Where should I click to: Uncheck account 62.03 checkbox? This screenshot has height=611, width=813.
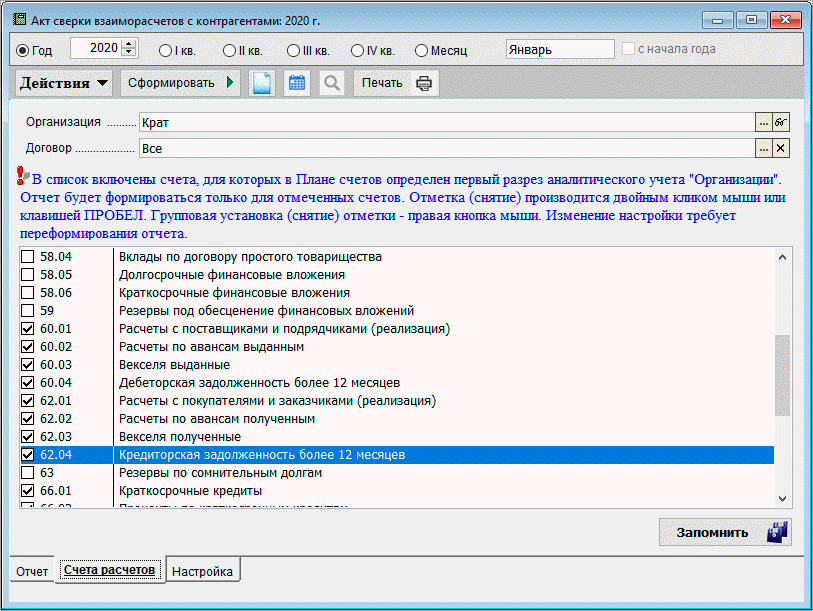[x=27, y=437]
